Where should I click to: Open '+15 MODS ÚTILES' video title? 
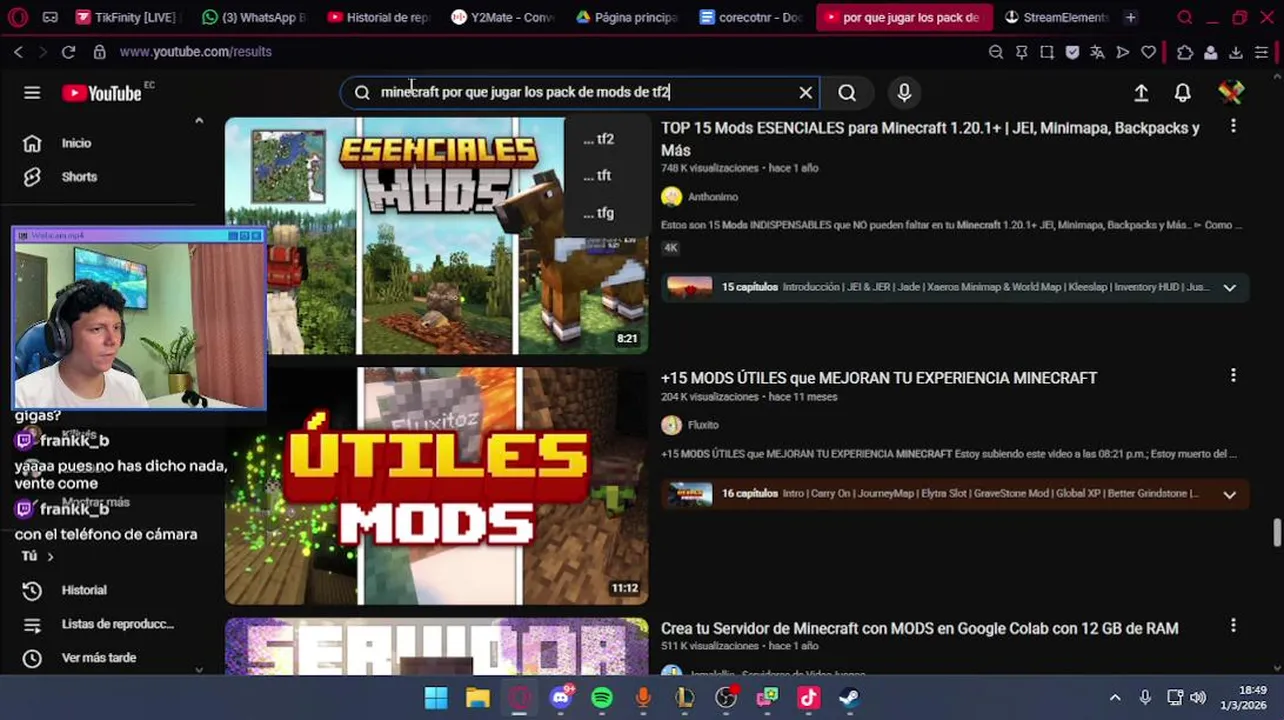[x=879, y=378]
